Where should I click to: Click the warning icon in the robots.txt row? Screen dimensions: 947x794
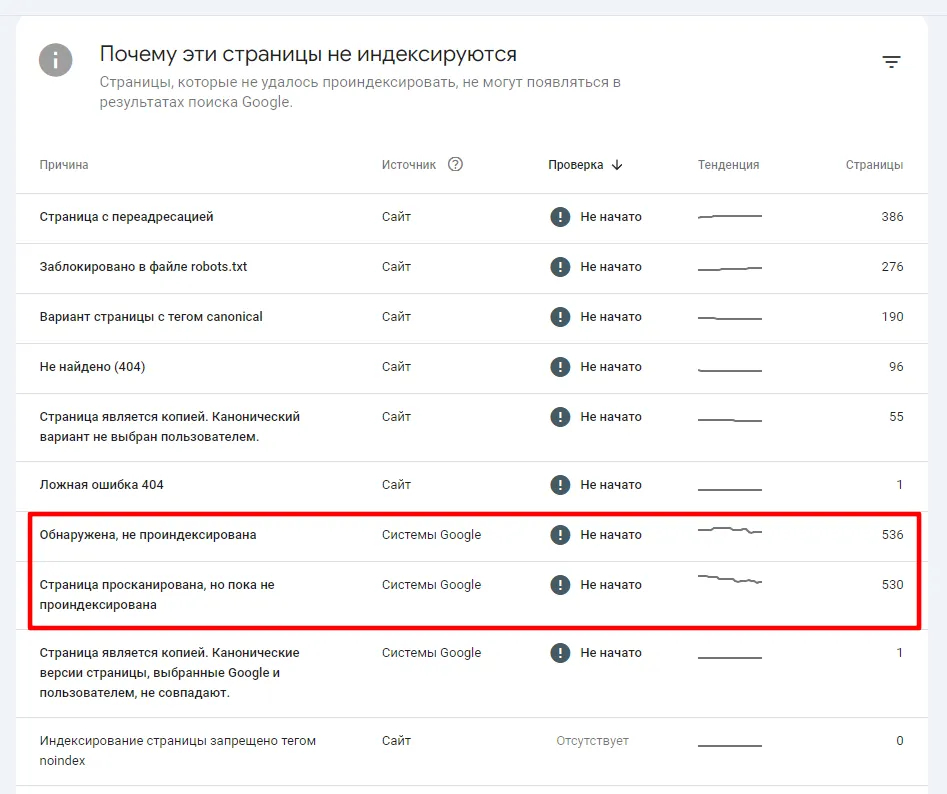[560, 267]
